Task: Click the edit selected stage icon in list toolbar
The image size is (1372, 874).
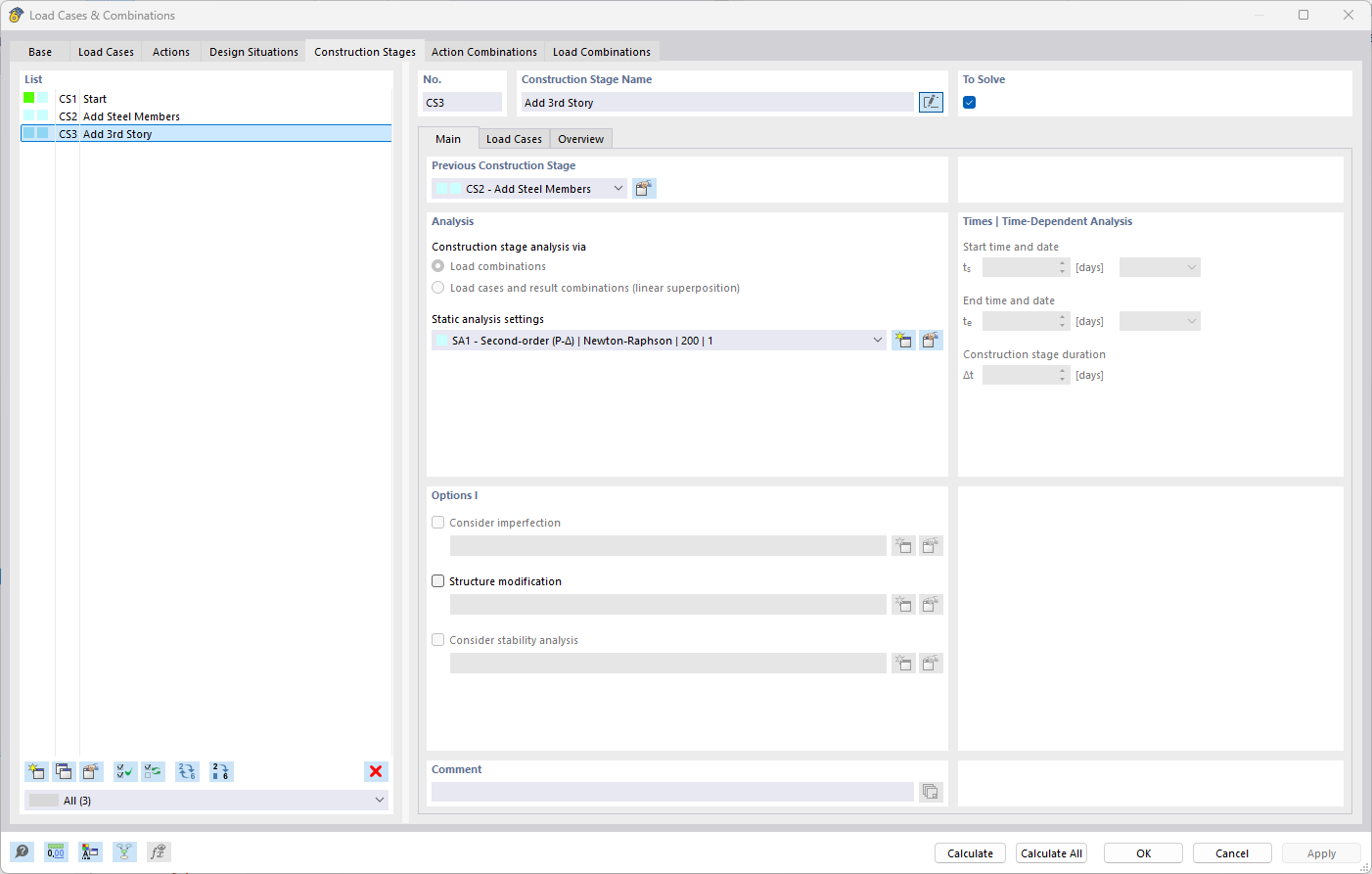Action: click(x=91, y=771)
